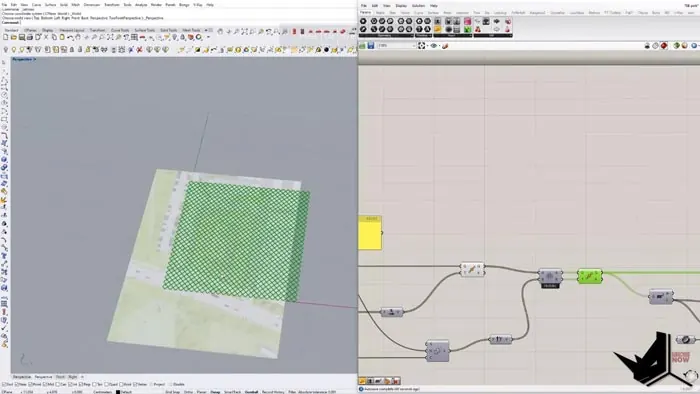700x394 pixels.
Task: Click Open file folder icon in Rhino toolbar
Action: point(13,37)
